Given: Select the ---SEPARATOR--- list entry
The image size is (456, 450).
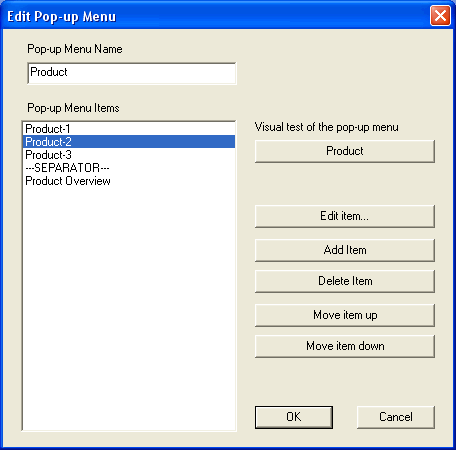Looking at the screenshot, I should pos(129,168).
